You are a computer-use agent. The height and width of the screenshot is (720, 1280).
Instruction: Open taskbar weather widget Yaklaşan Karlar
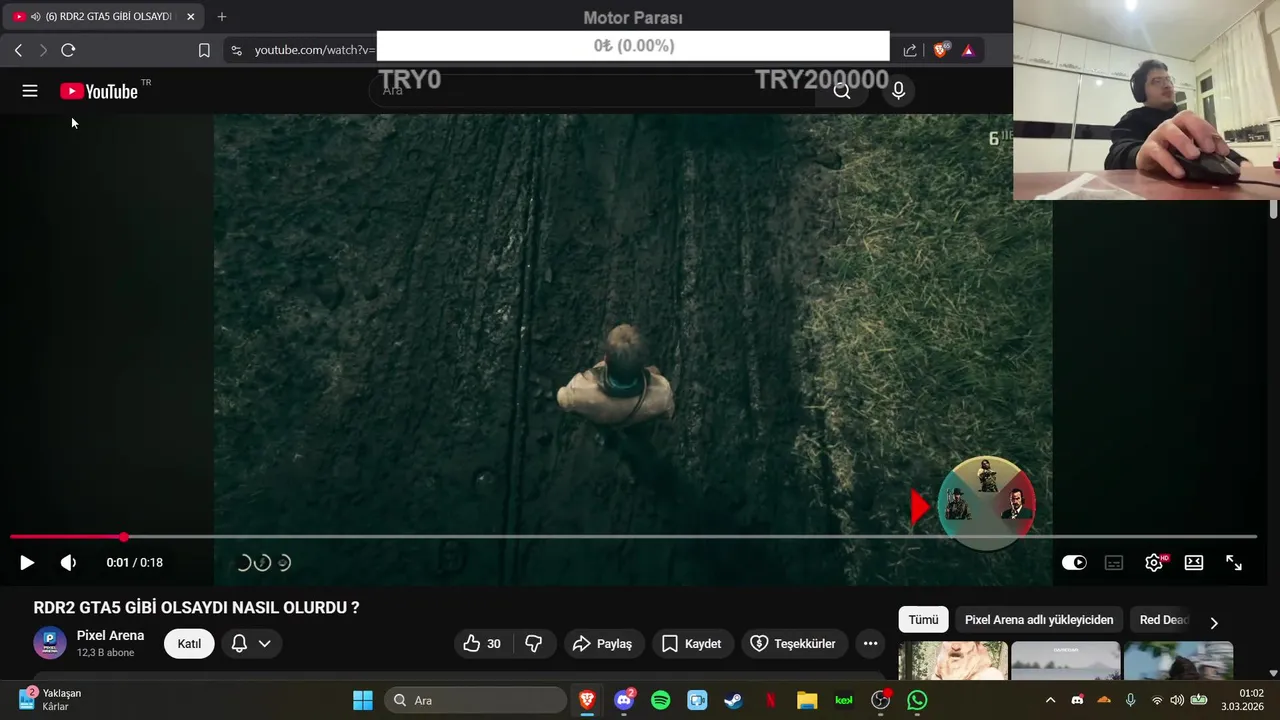50,700
